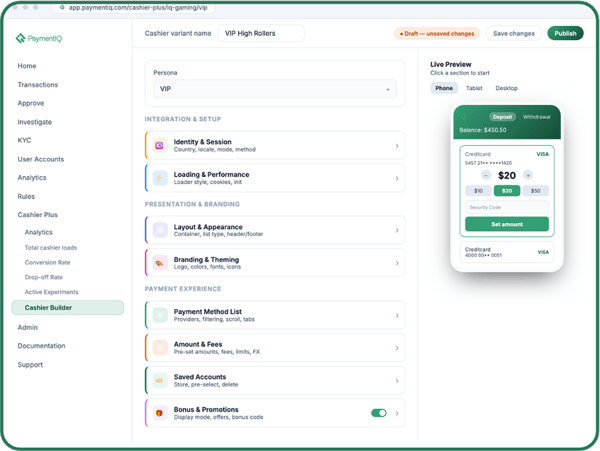Click the plus amount button in preview
The width and height of the screenshot is (600, 451).
pyautogui.click(x=528, y=175)
